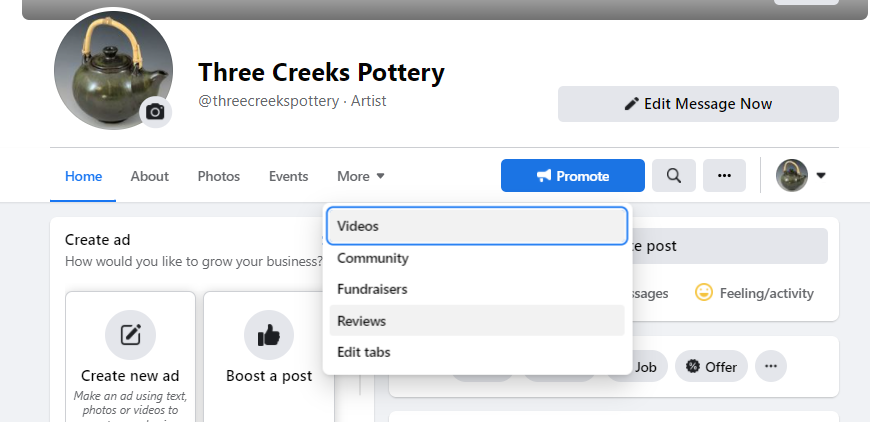The width and height of the screenshot is (870, 422).
Task: Click the camera icon on profile picture
Action: point(155,112)
